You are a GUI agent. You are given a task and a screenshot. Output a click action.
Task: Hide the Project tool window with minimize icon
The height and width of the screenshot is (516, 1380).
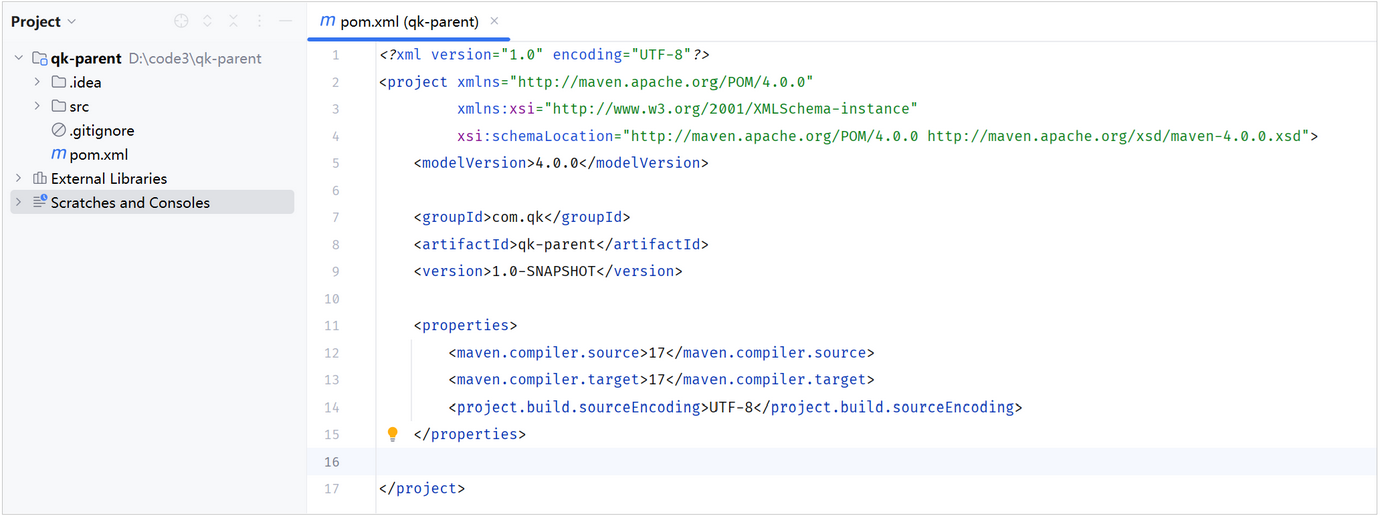point(286,21)
